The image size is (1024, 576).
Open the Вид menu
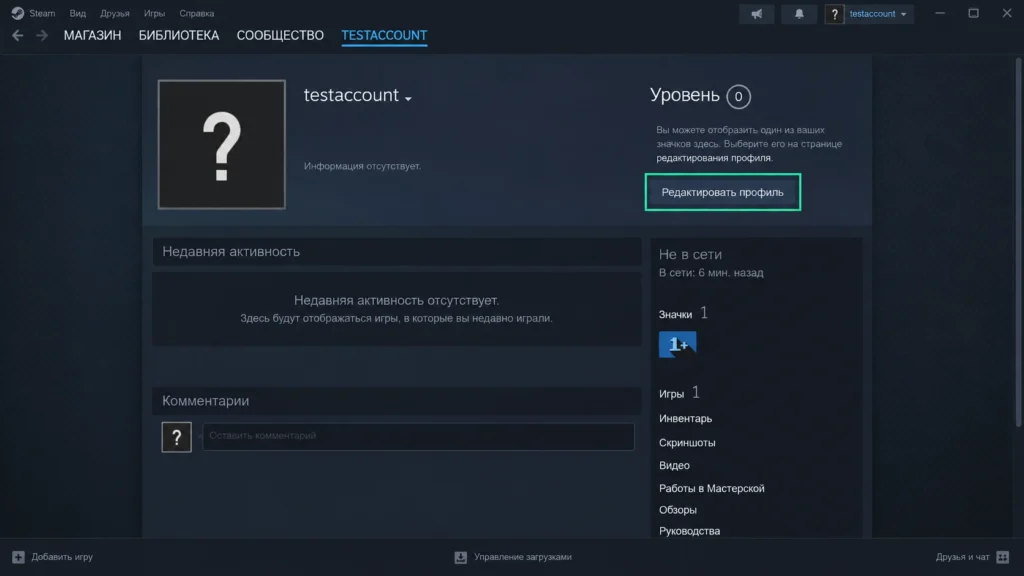click(78, 13)
